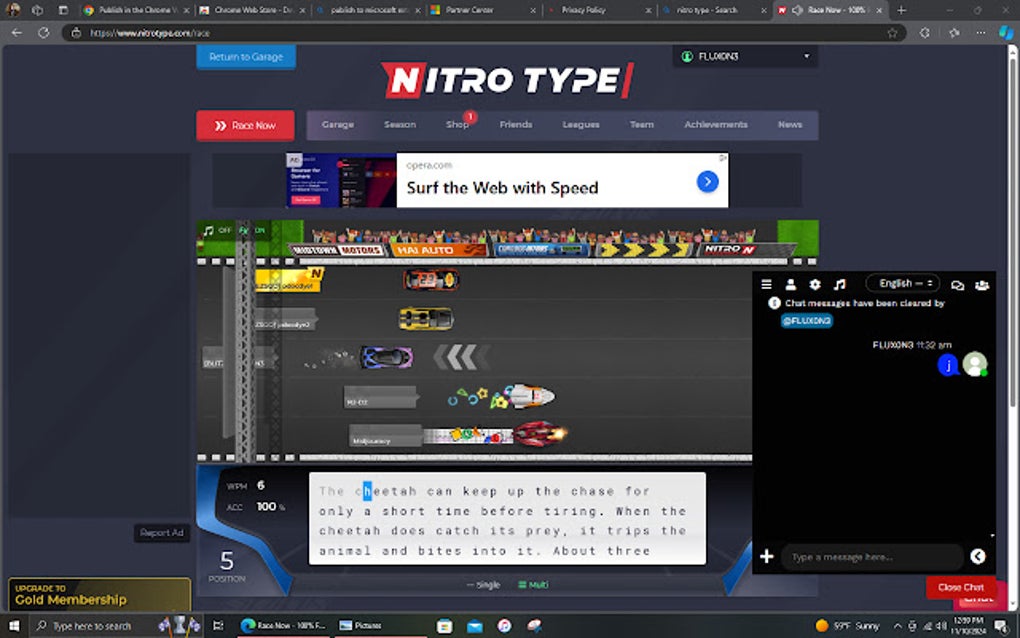The height and width of the screenshot is (638, 1020).
Task: Click the hamburger menu in the chat panel
Action: pyautogui.click(x=766, y=284)
